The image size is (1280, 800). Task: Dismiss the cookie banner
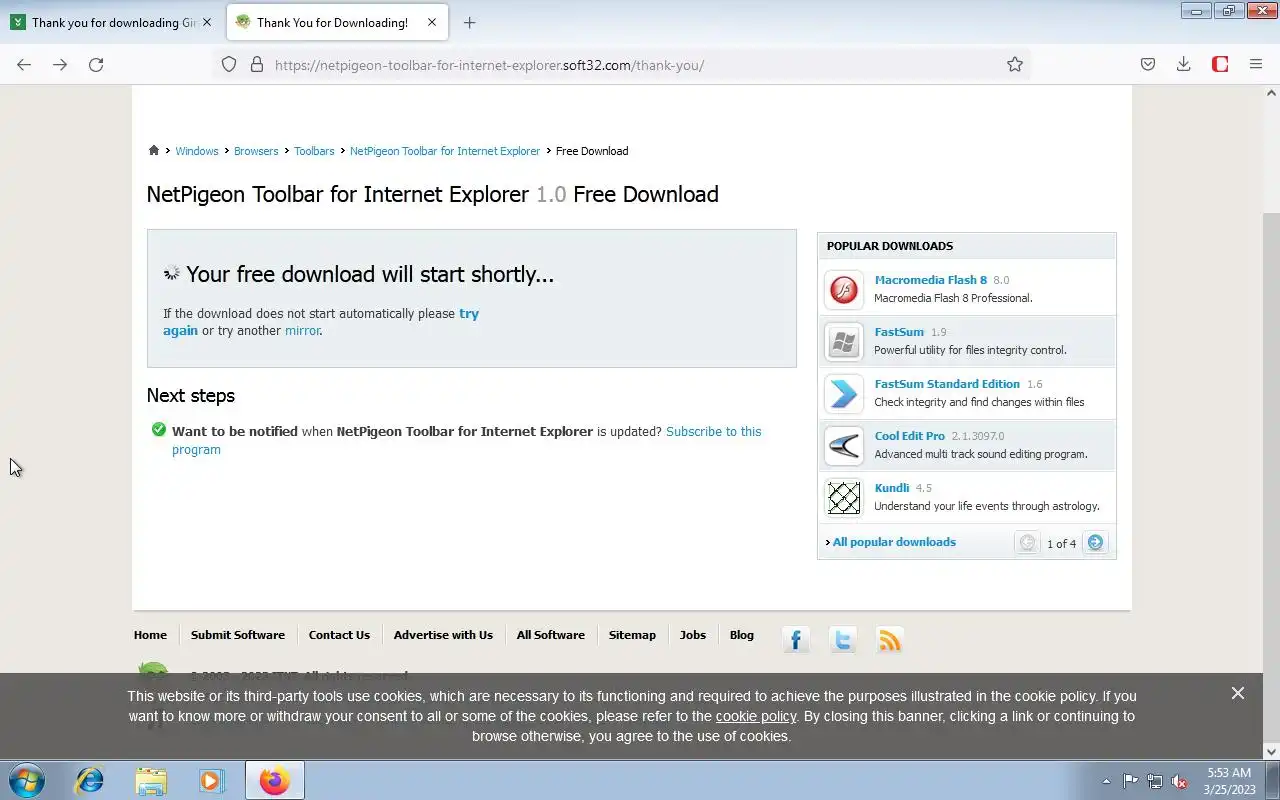click(x=1238, y=693)
